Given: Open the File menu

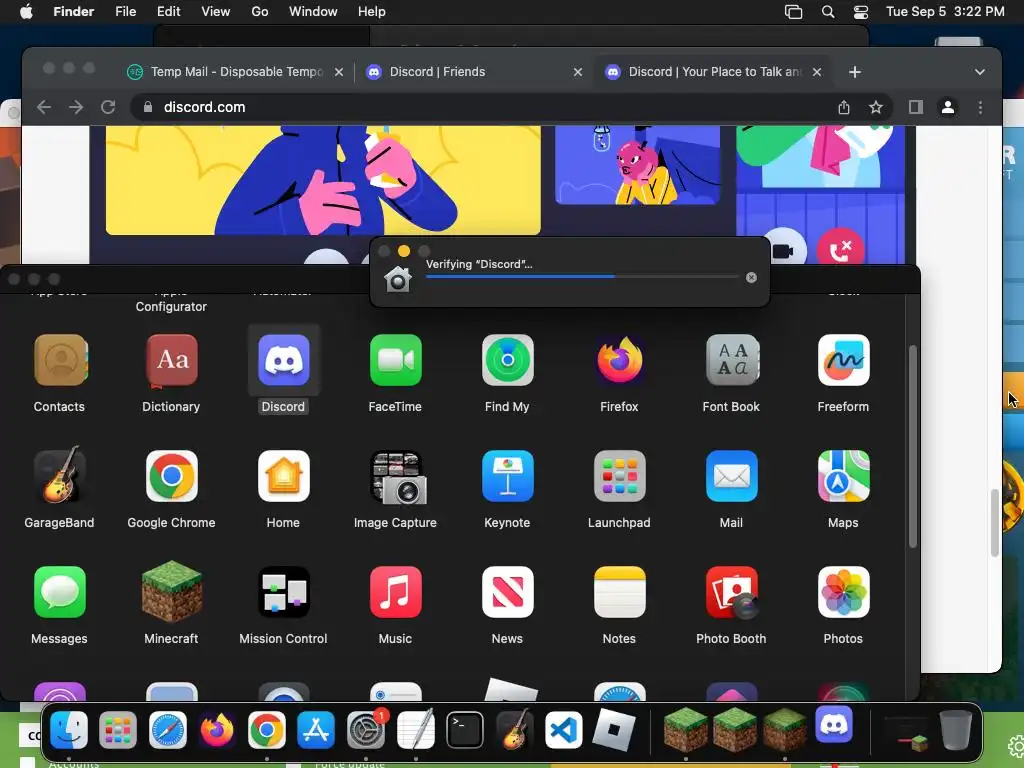Looking at the screenshot, I should click(x=125, y=12).
